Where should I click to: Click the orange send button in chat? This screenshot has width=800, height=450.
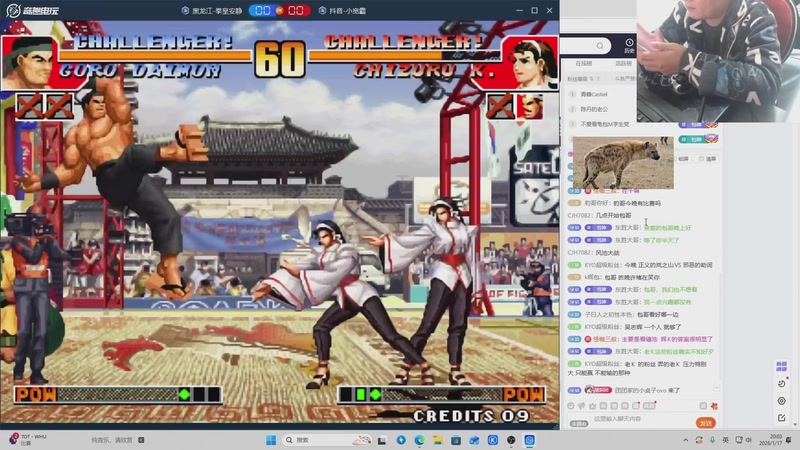(x=706, y=423)
